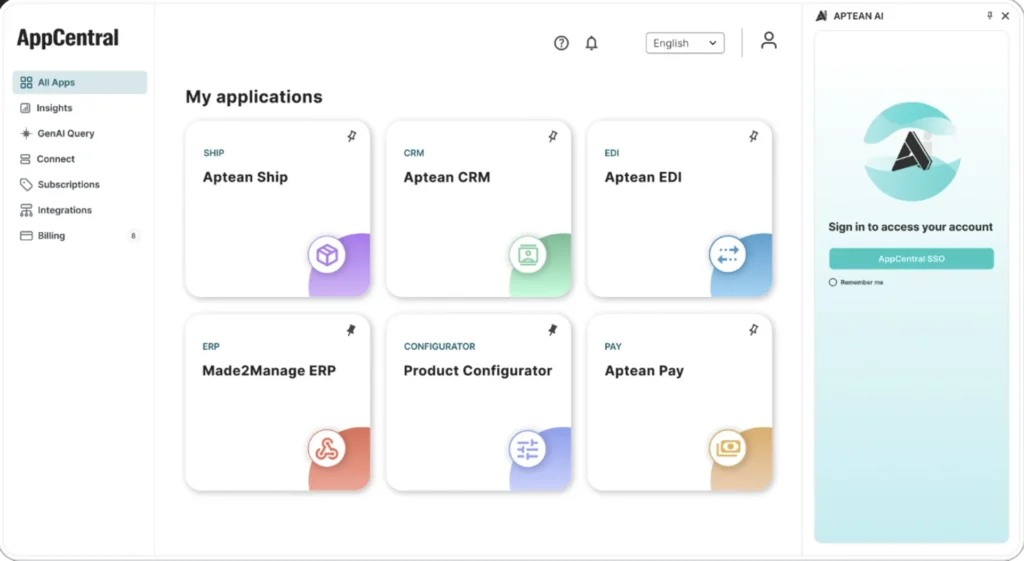The width and height of the screenshot is (1024, 561).
Task: Click the SHIP category label
Action: [x=214, y=153]
